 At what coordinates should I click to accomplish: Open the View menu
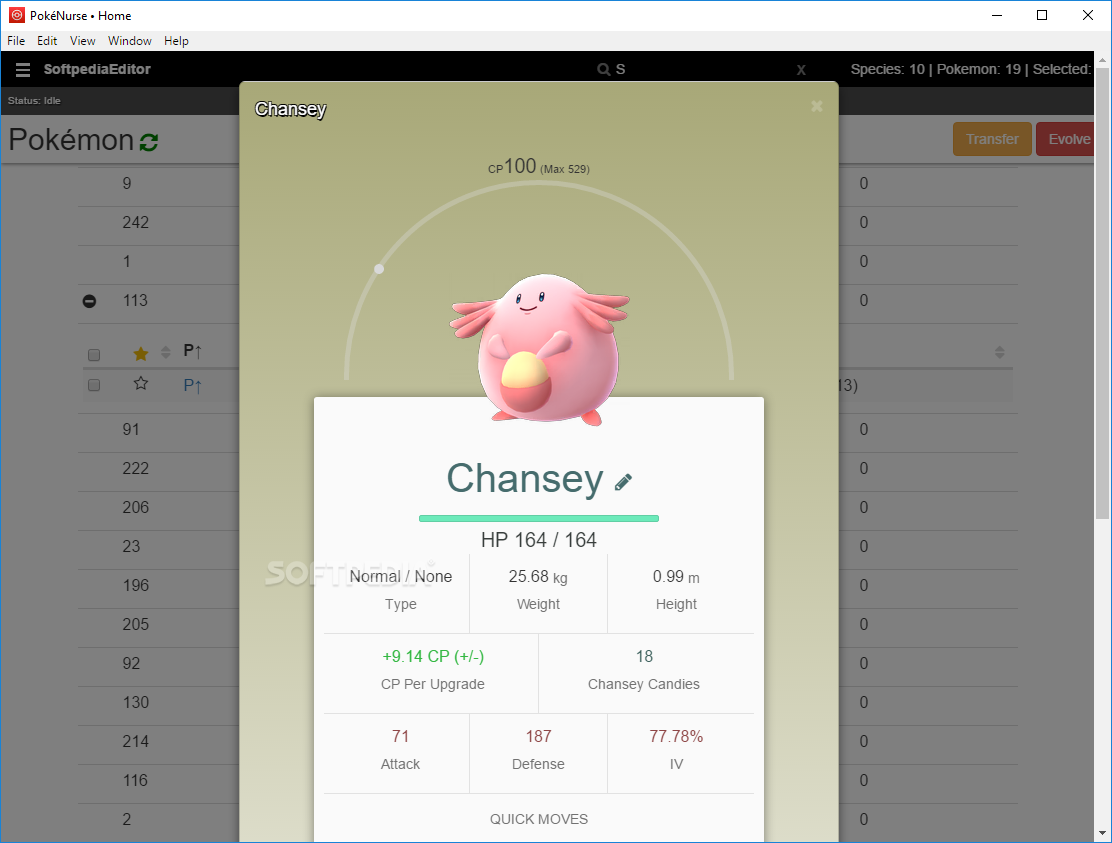click(x=82, y=41)
